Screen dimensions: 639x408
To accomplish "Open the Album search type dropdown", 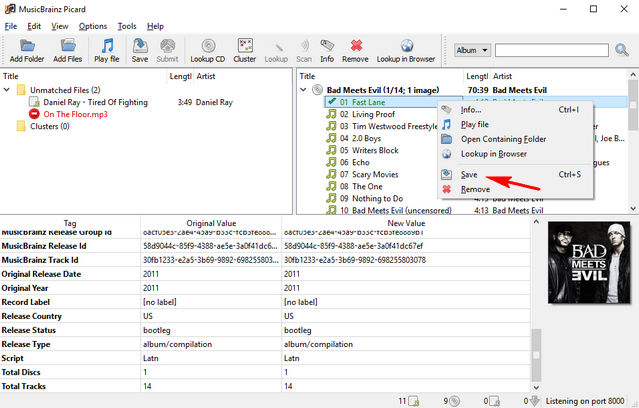I will click(x=470, y=50).
